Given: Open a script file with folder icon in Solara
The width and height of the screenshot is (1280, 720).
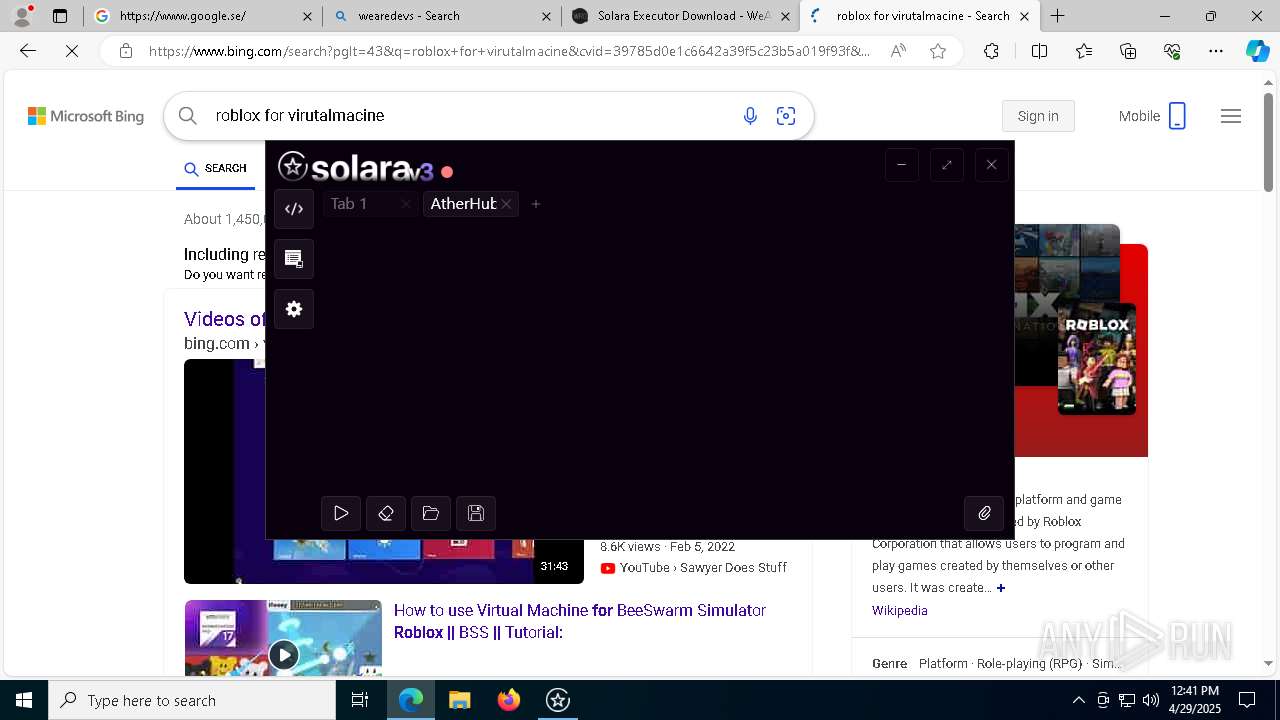Looking at the screenshot, I should coord(431,513).
